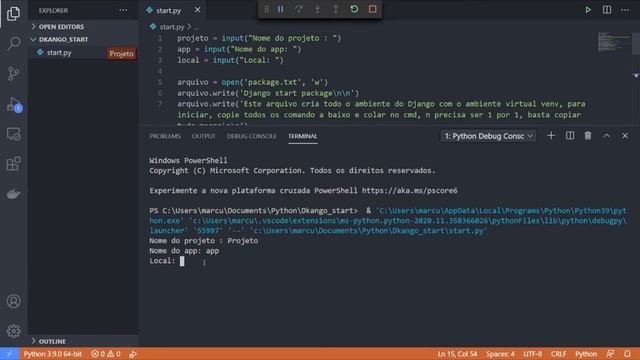This screenshot has height=360, width=640.
Task: Expand the Open Editors section
Action: 83,27
